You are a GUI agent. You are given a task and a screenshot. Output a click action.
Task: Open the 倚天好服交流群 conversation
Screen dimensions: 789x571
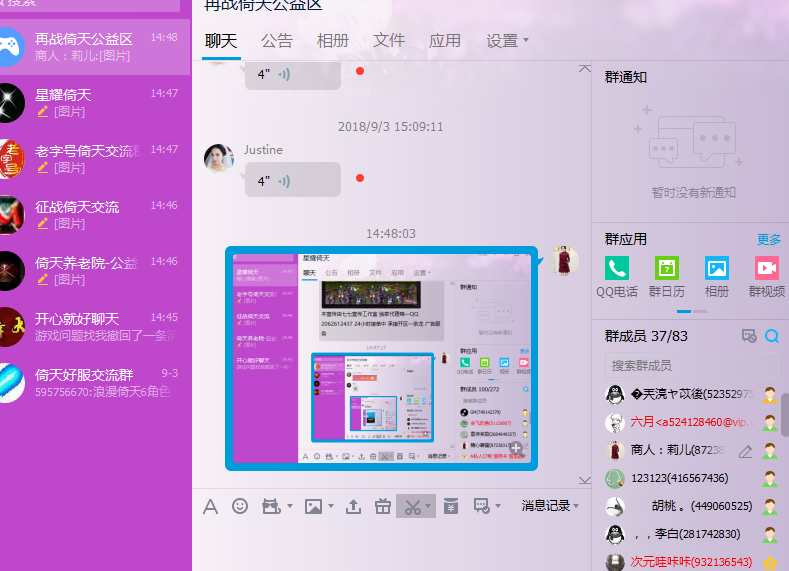pyautogui.click(x=95, y=383)
